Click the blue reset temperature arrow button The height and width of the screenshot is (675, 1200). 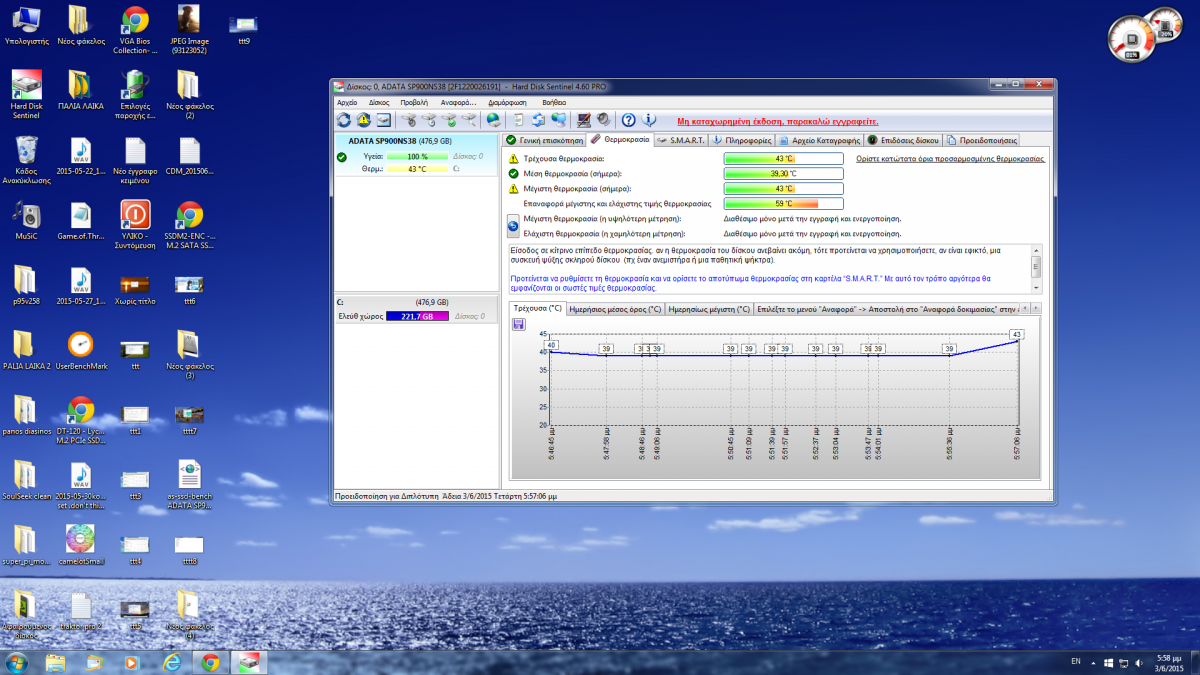(513, 225)
